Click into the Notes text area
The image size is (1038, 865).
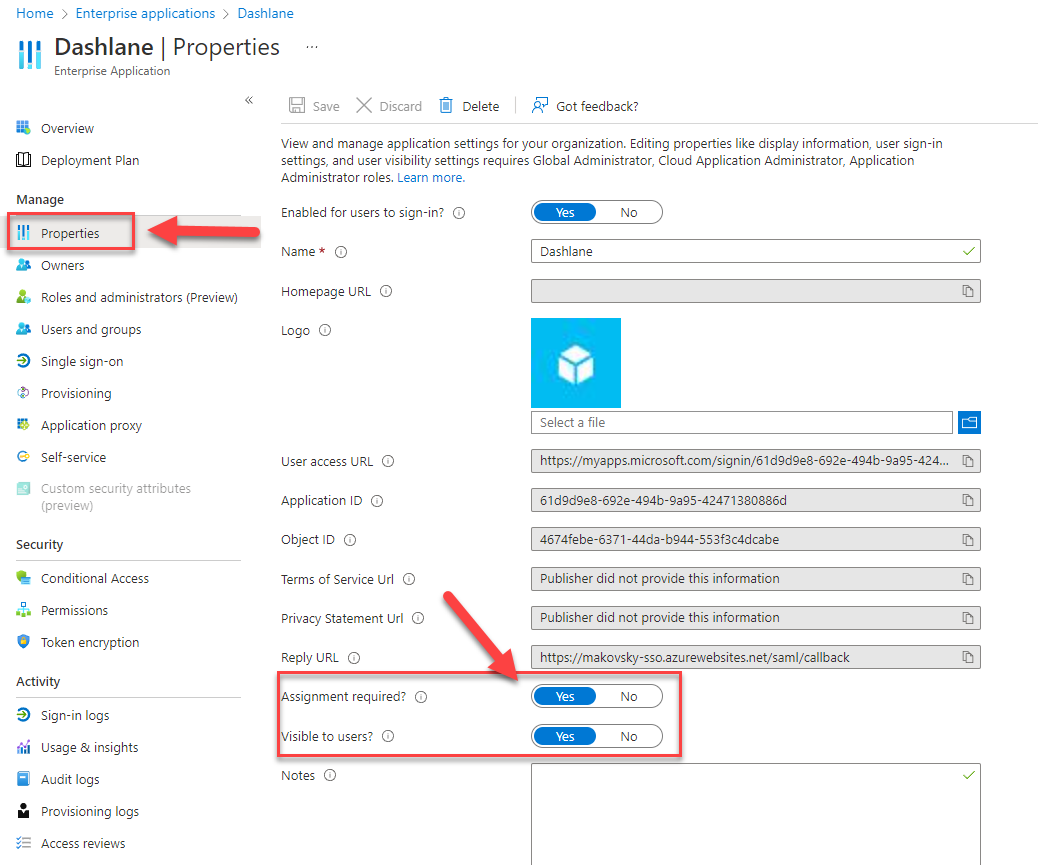755,813
